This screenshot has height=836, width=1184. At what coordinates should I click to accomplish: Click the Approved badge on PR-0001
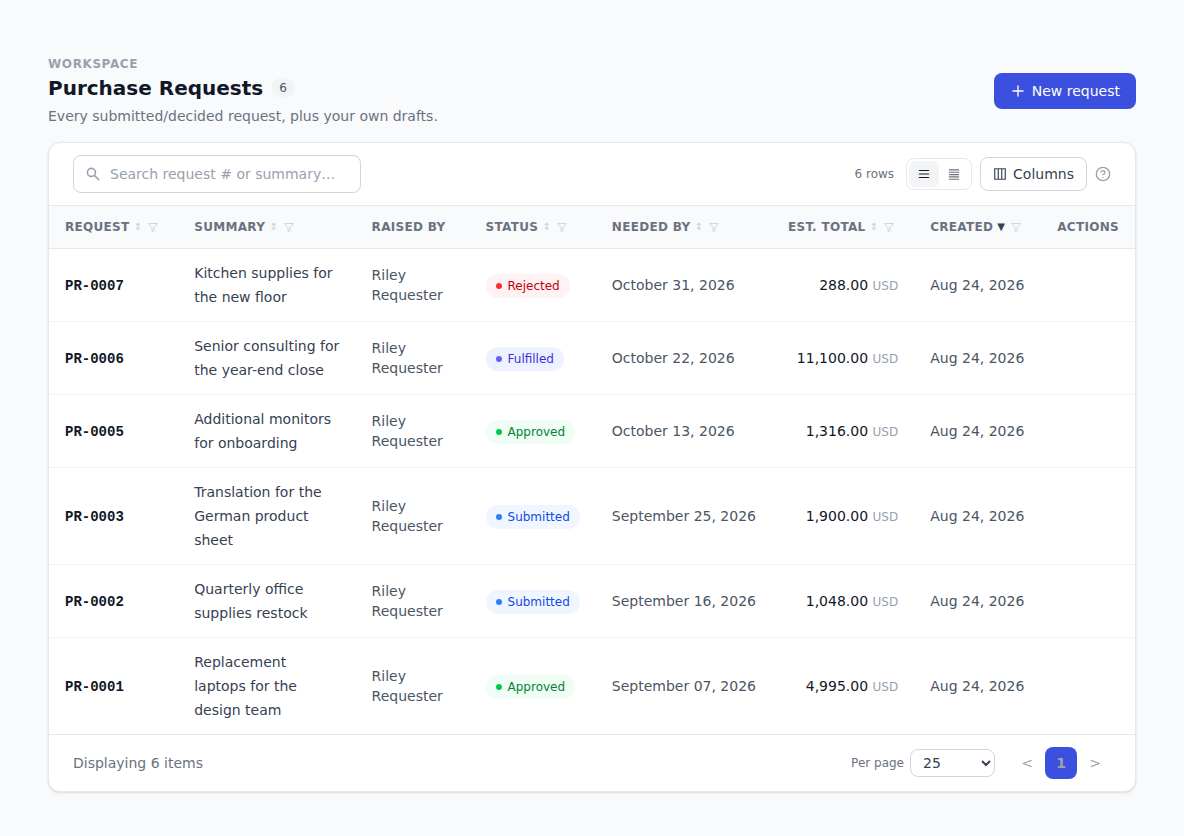pyautogui.click(x=530, y=686)
